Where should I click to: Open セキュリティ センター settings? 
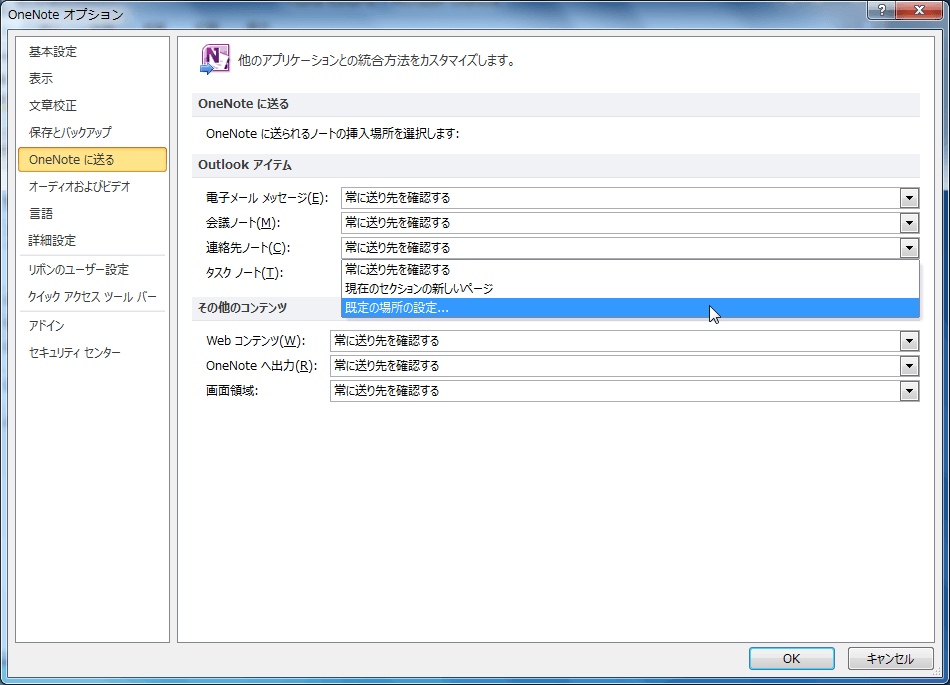coord(92,352)
